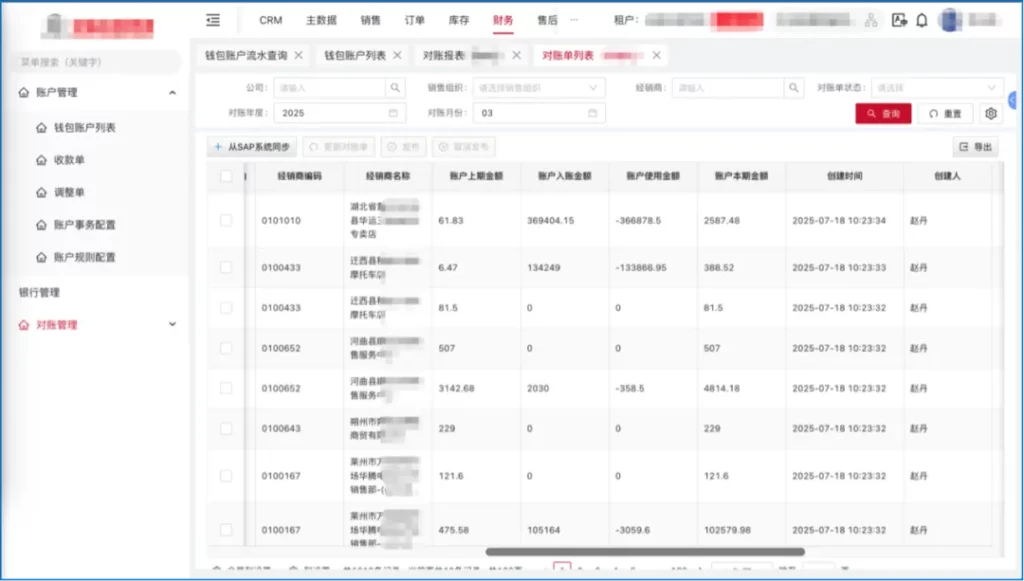The width and height of the screenshot is (1024, 581).
Task: Click home icon next to 钱包账户列表
Action: click(41, 128)
